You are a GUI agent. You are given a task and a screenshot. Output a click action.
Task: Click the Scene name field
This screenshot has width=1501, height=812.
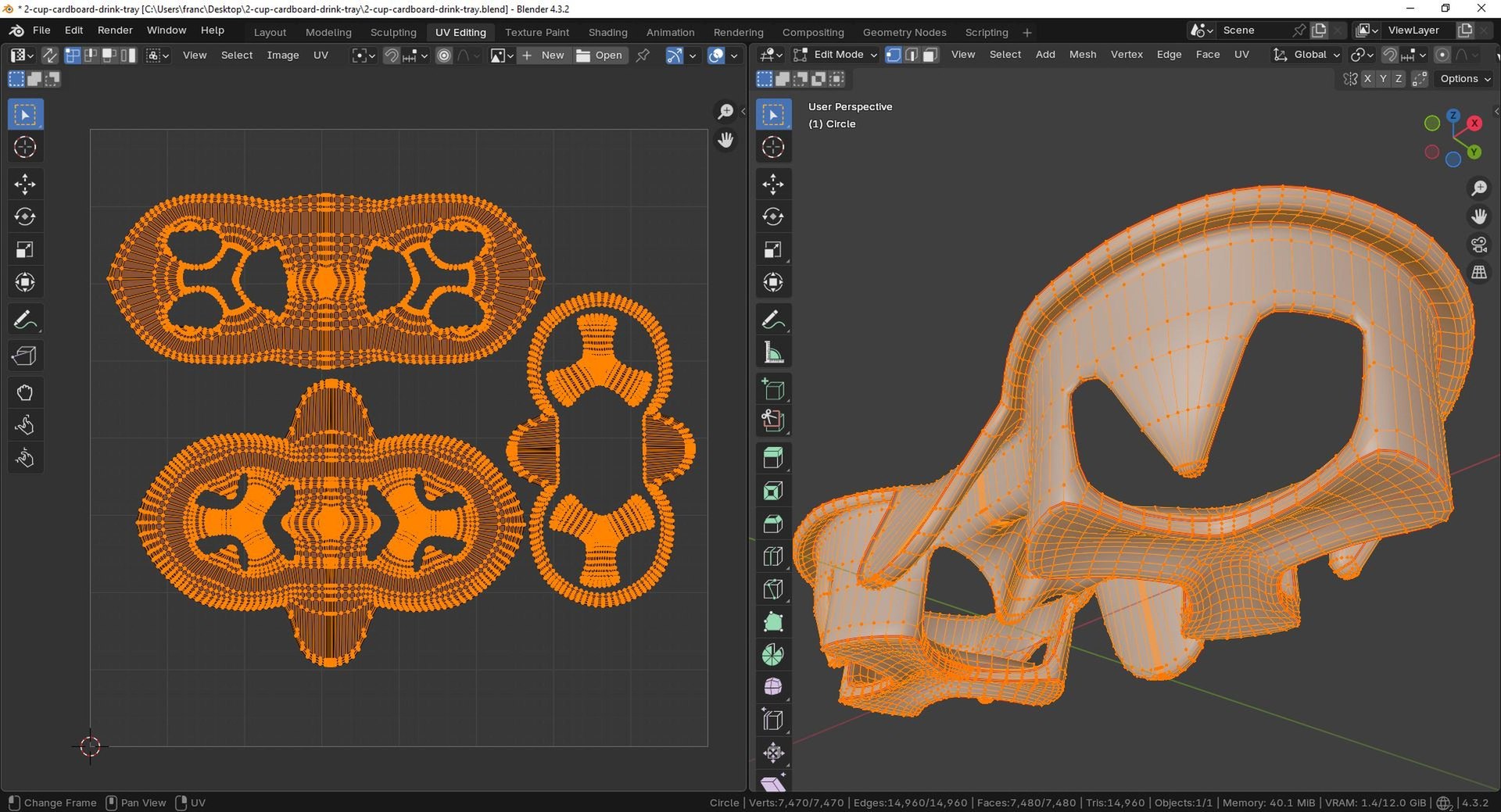1255,30
